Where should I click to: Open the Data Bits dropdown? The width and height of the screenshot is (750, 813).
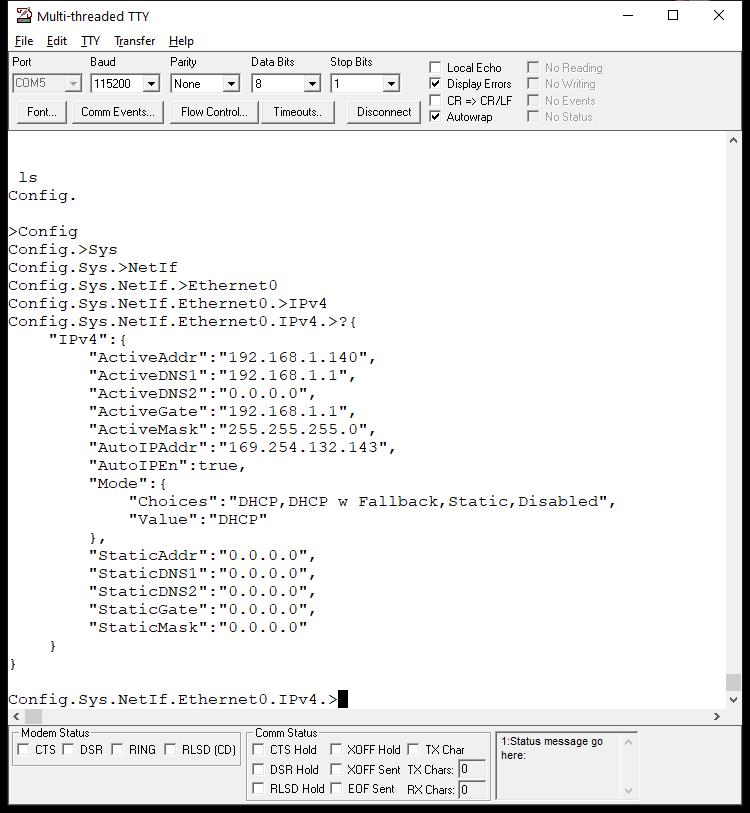311,84
